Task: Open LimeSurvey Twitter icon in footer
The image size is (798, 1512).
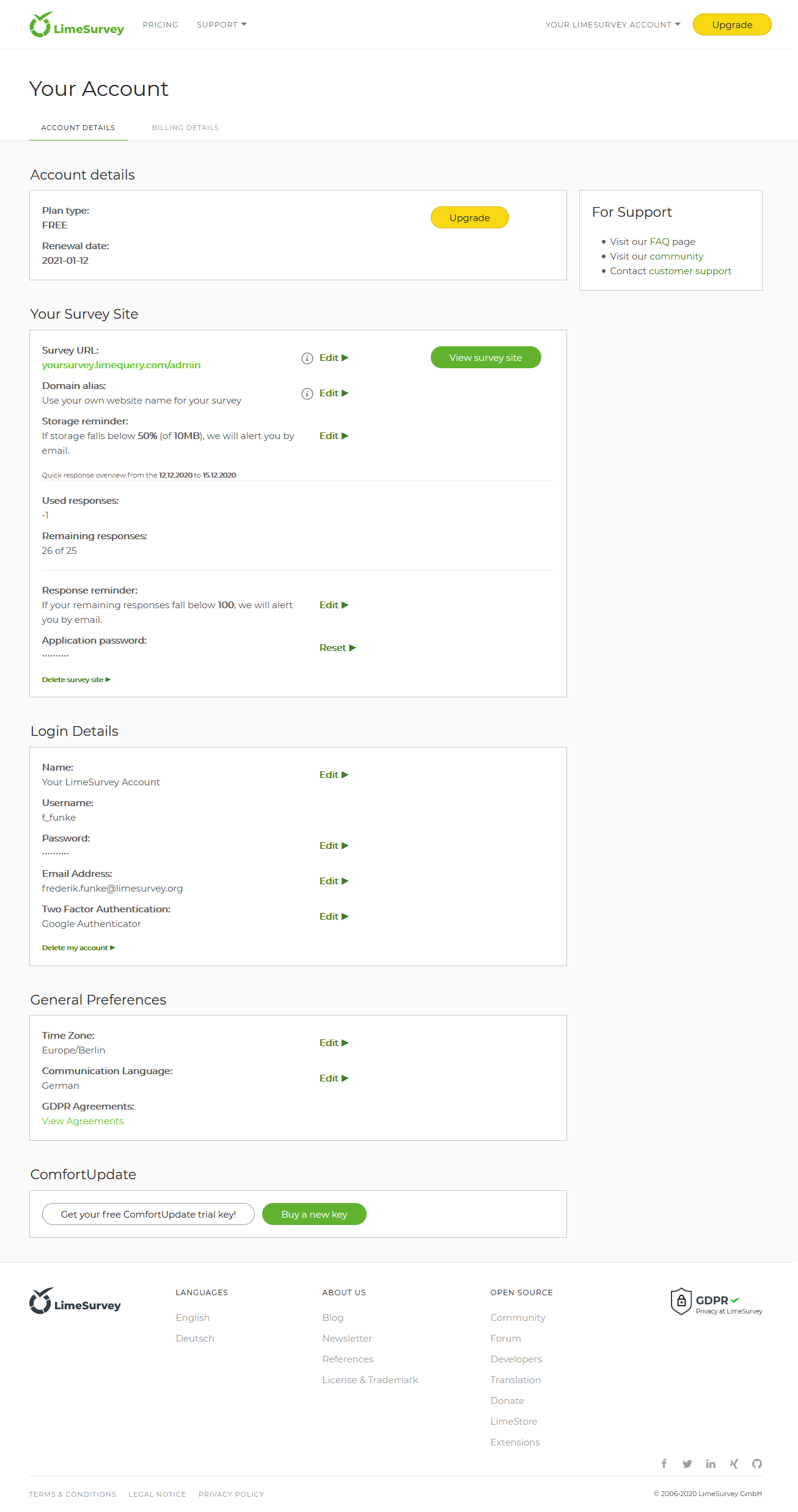Action: tap(687, 1464)
